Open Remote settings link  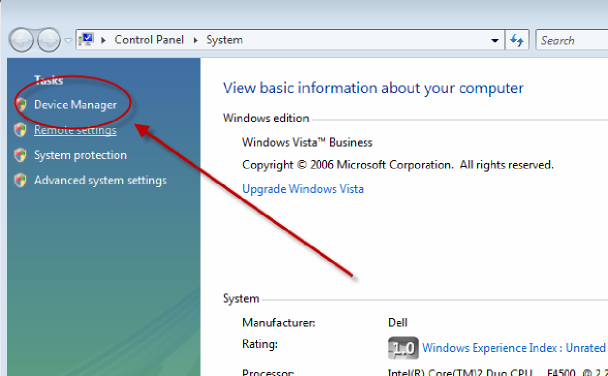[x=75, y=130]
